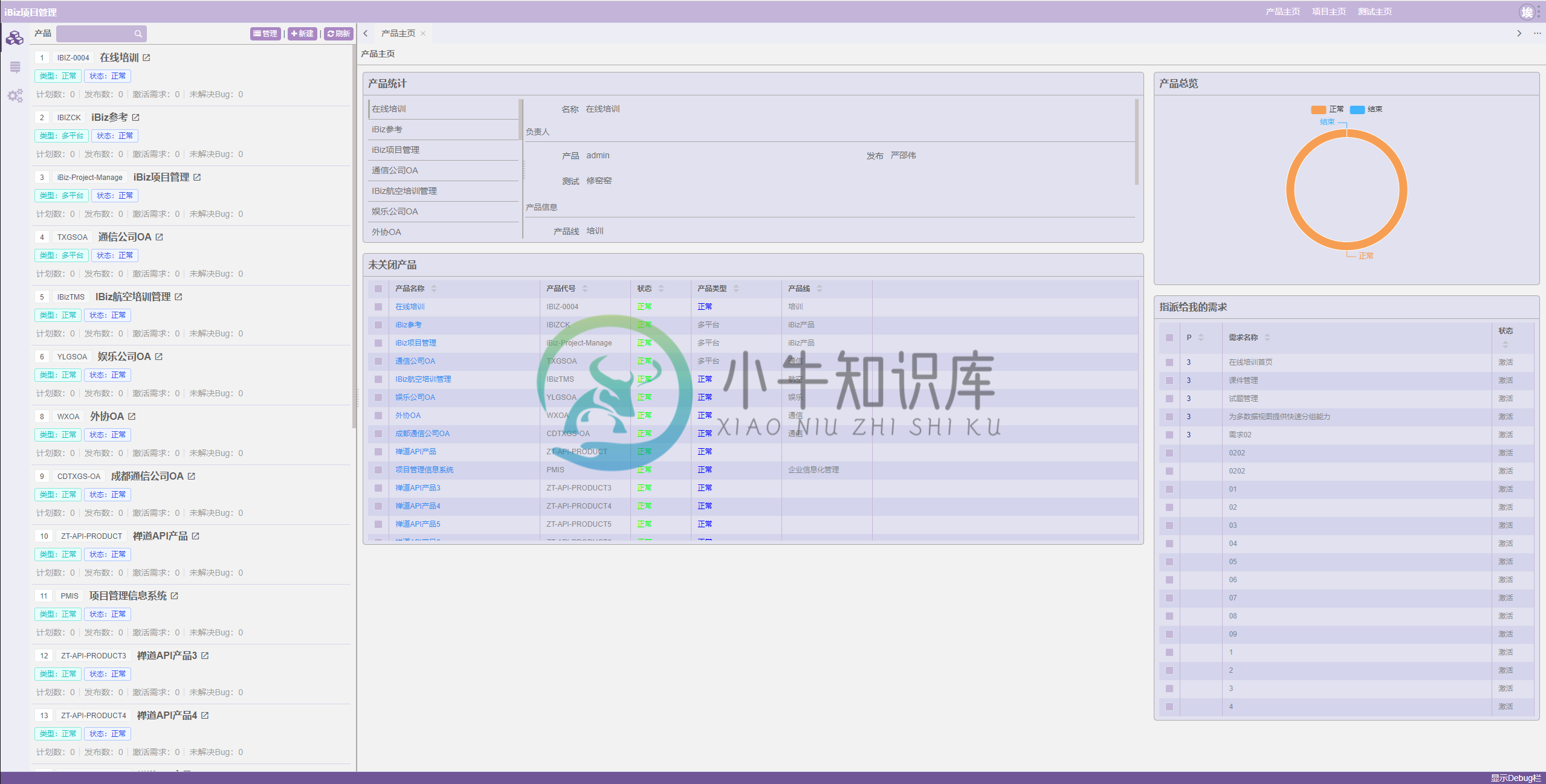Toggle the orange 正常 legend swatch
1546x784 pixels.
coord(1318,109)
